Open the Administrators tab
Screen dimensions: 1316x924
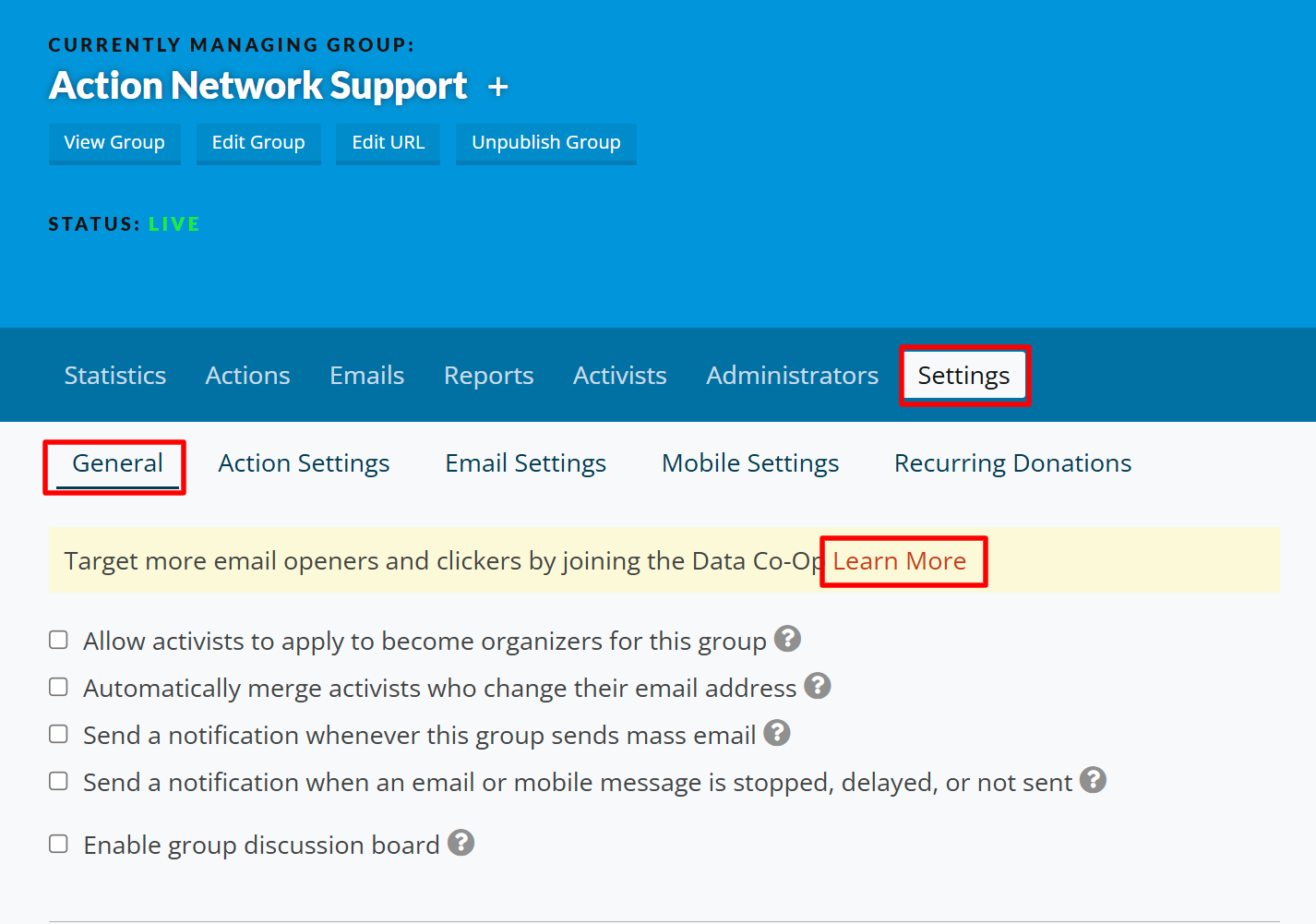point(793,376)
